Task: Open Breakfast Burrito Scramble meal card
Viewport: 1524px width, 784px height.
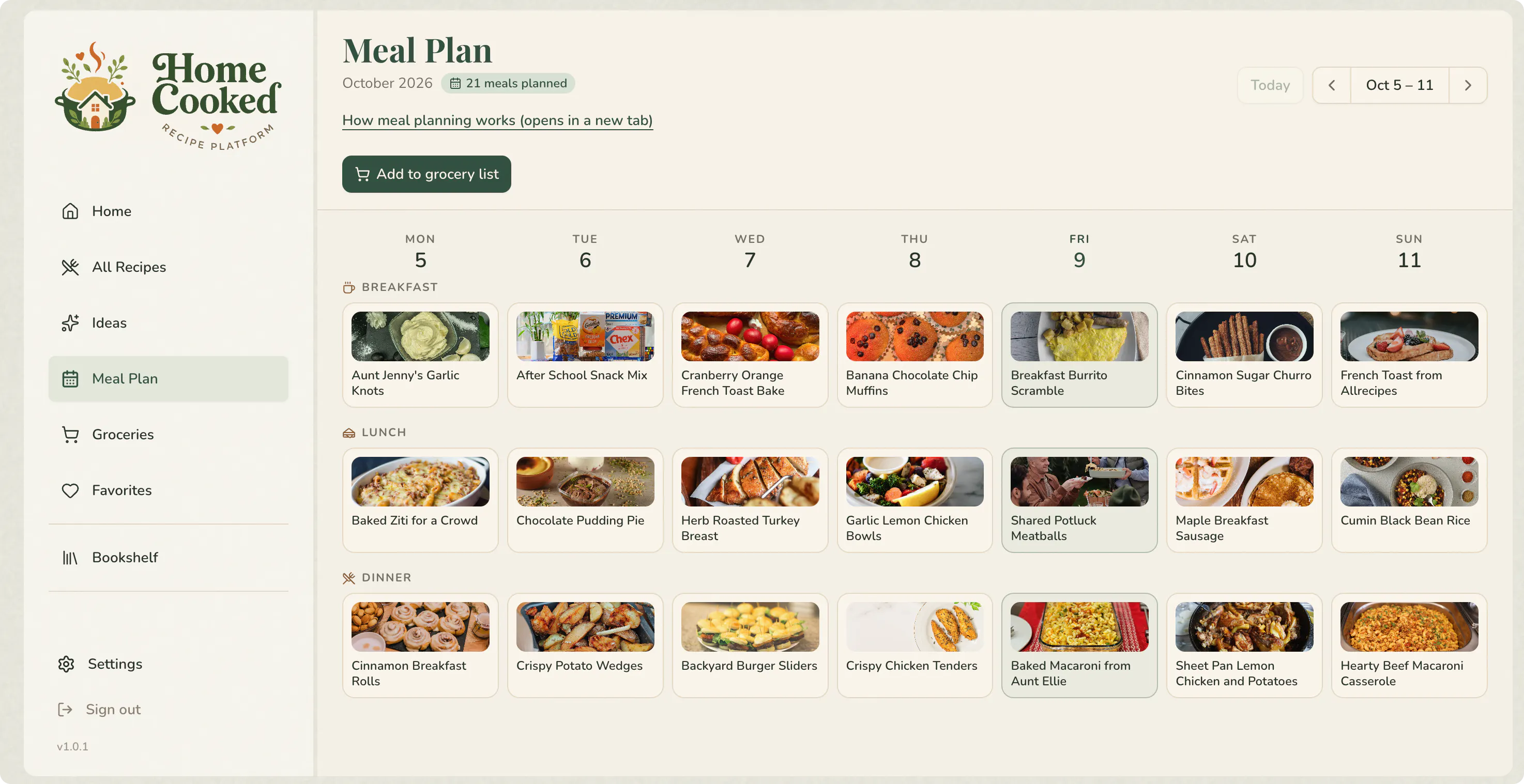Action: pos(1079,356)
